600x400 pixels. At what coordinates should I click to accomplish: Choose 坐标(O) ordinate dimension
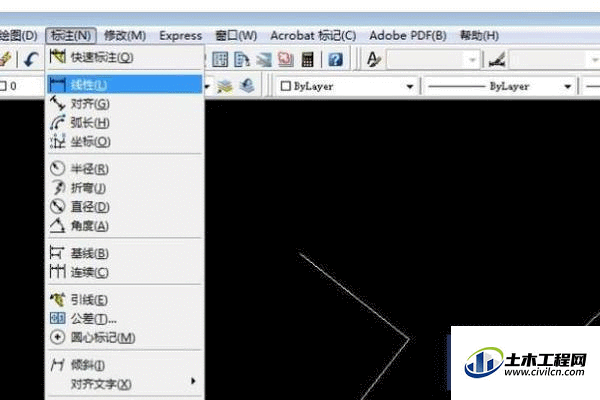tap(125, 142)
